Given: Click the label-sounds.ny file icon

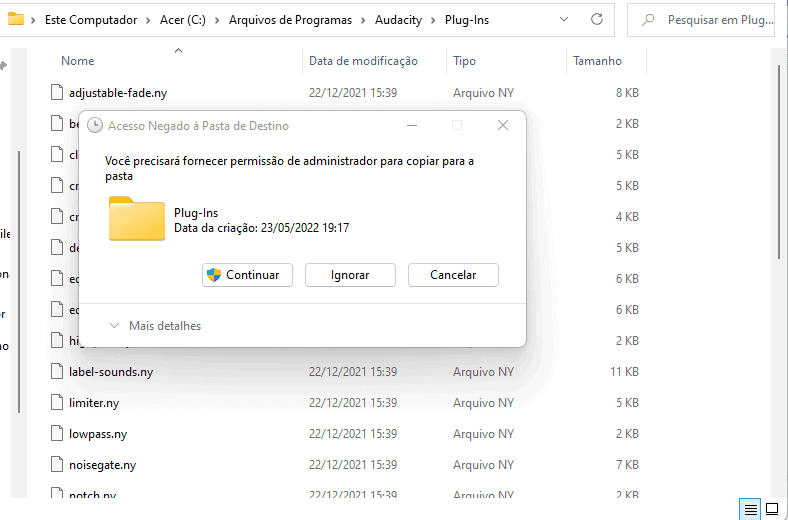Looking at the screenshot, I should tap(57, 371).
